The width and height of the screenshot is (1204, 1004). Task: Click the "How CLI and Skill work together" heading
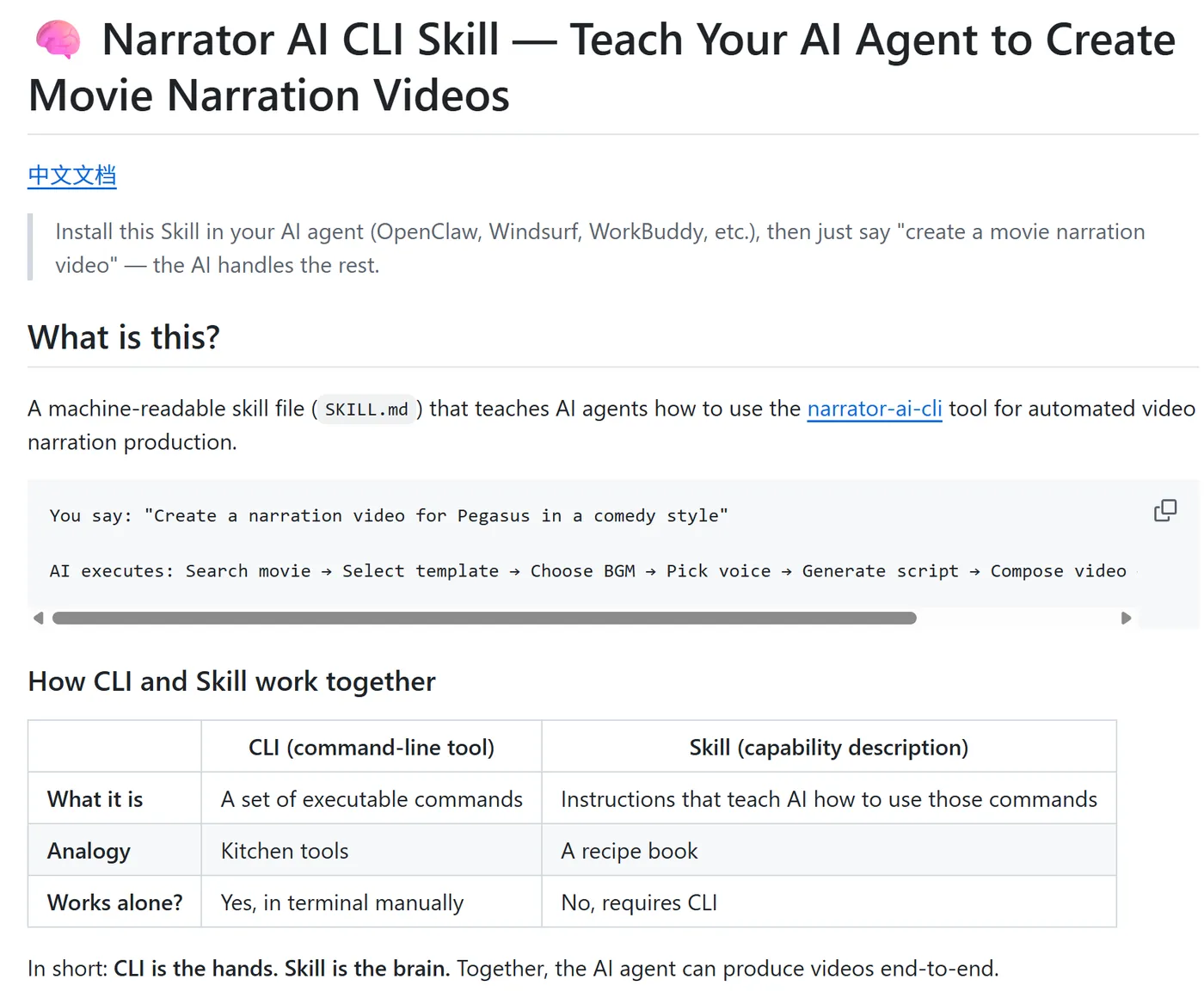231,681
